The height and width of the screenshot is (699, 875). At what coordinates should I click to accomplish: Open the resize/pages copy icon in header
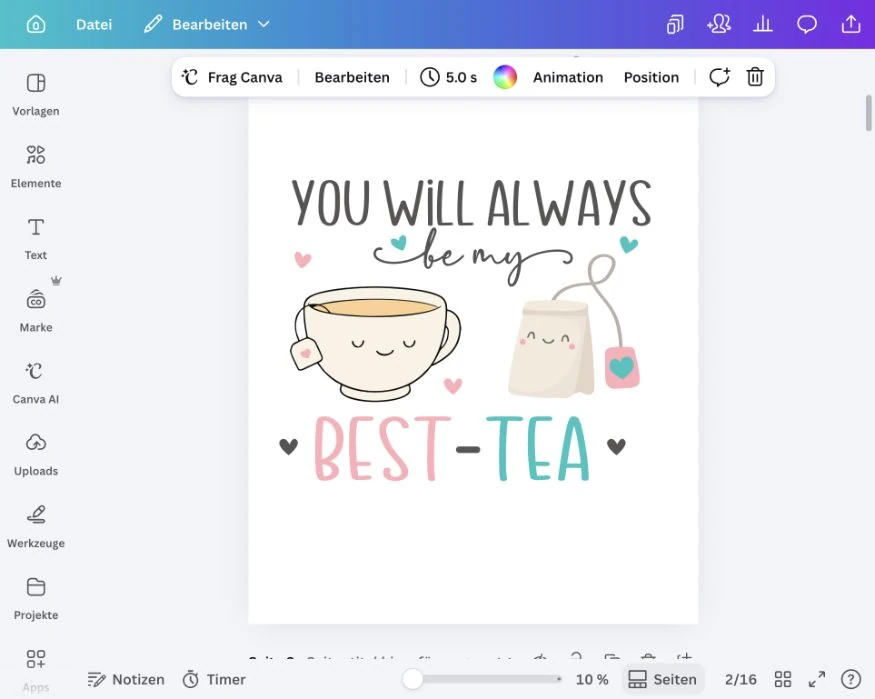[675, 25]
